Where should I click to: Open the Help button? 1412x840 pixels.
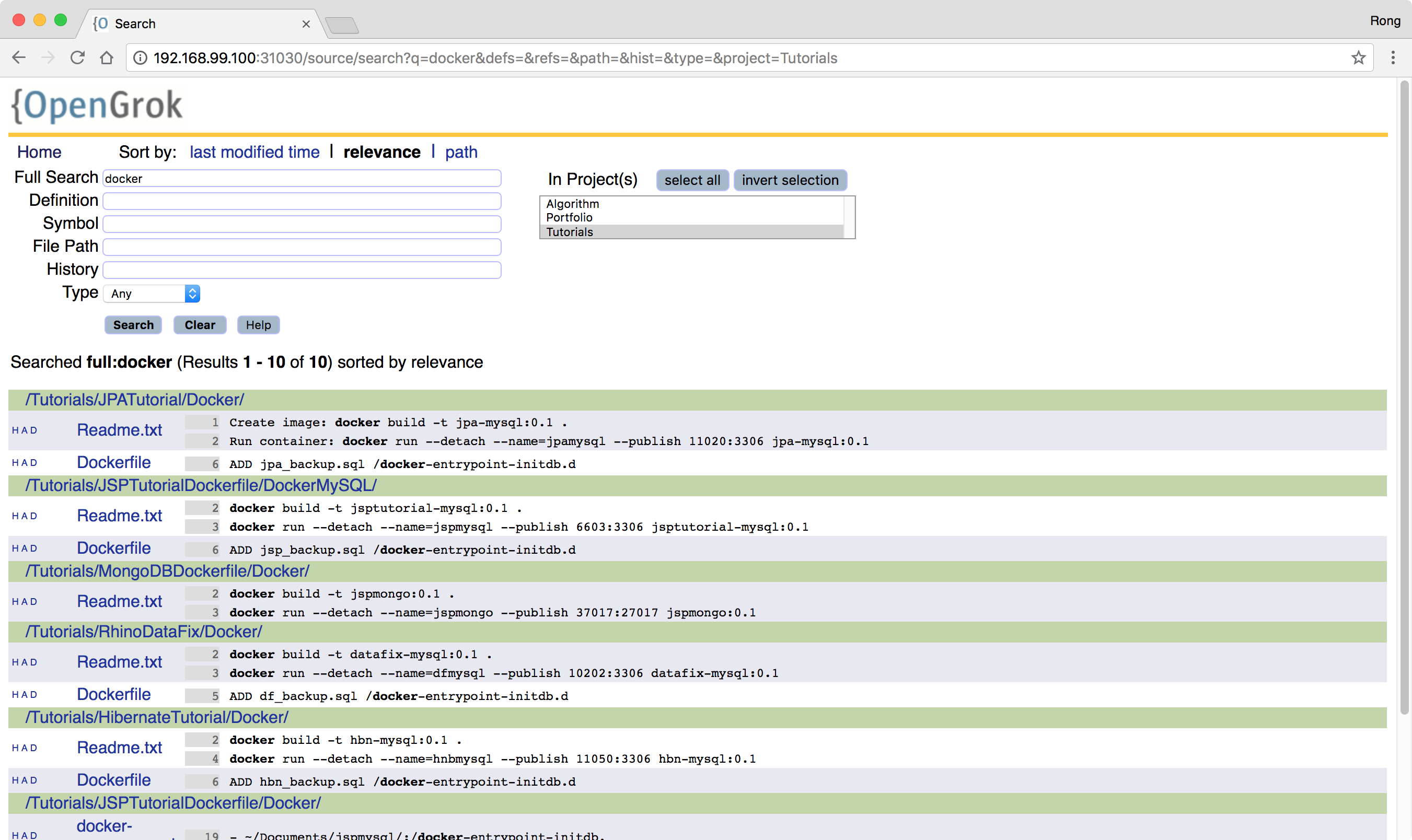(x=258, y=325)
